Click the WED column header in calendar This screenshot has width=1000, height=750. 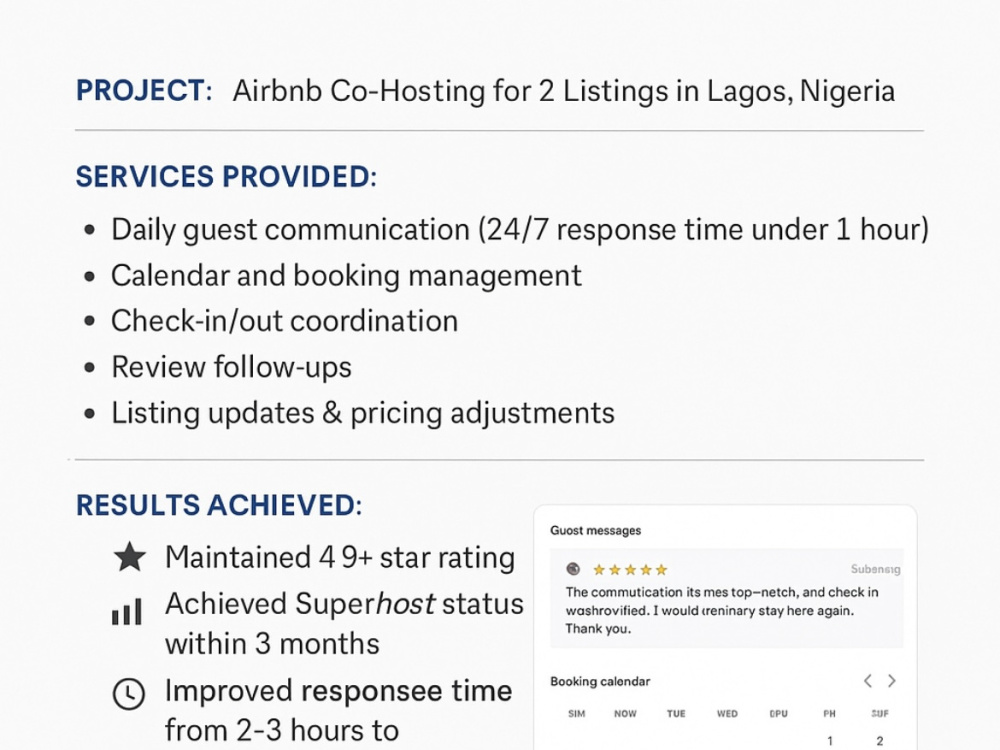coord(727,714)
